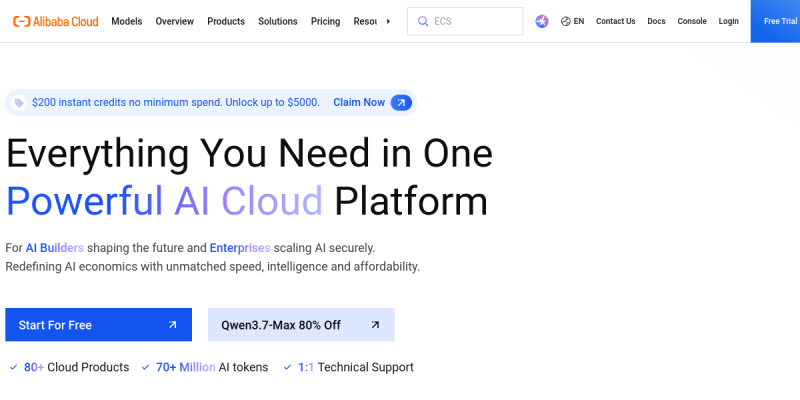The image size is (800, 400).
Task: Click the search magnifier icon
Action: click(x=423, y=21)
